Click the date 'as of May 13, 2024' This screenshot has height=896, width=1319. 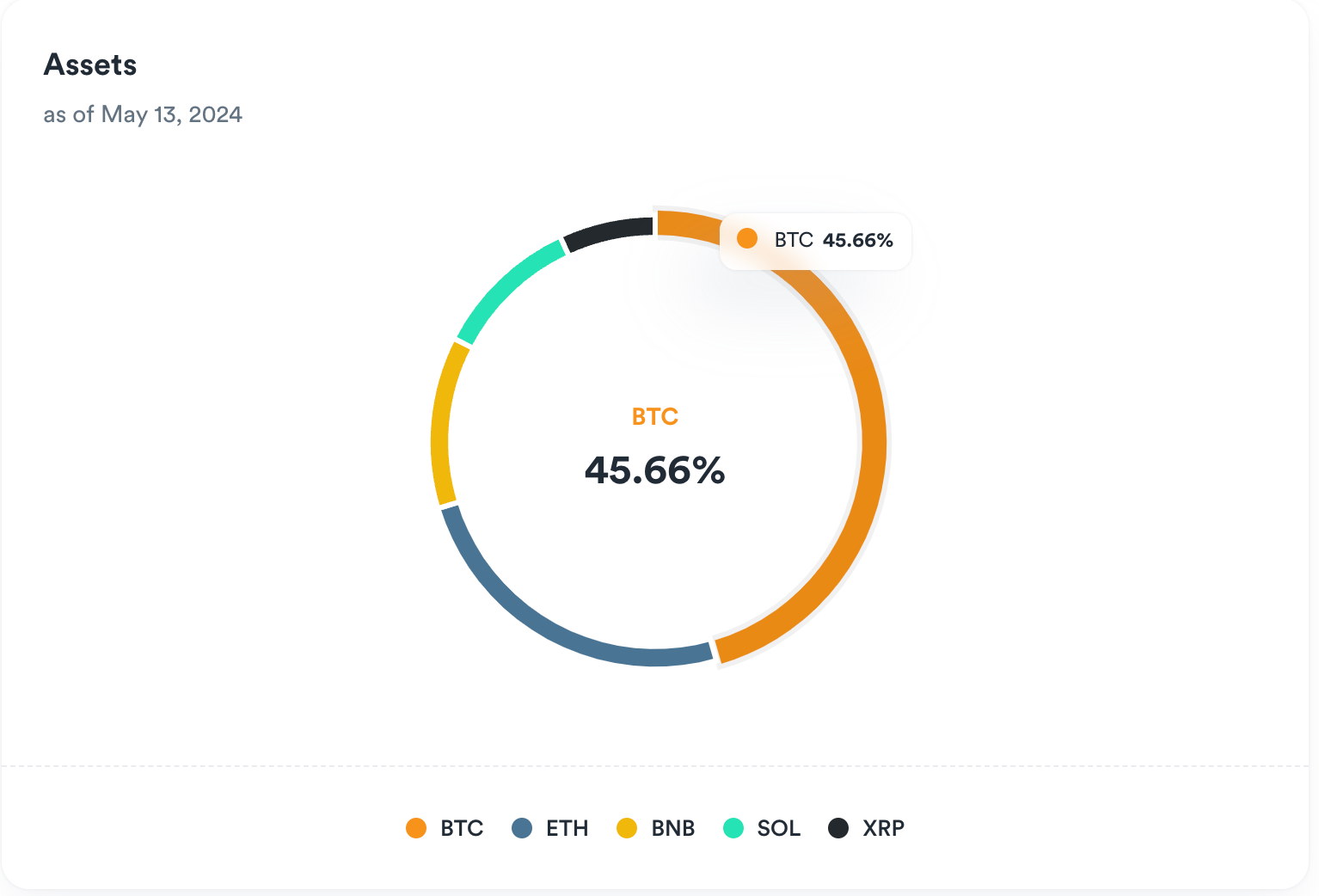(143, 114)
